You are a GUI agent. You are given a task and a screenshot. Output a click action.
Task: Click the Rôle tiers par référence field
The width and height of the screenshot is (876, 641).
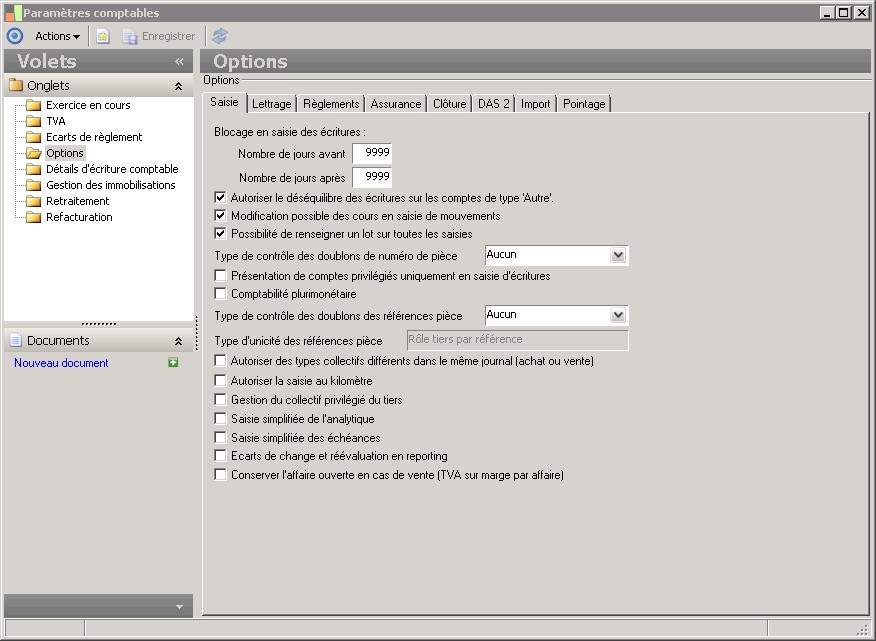click(x=517, y=340)
